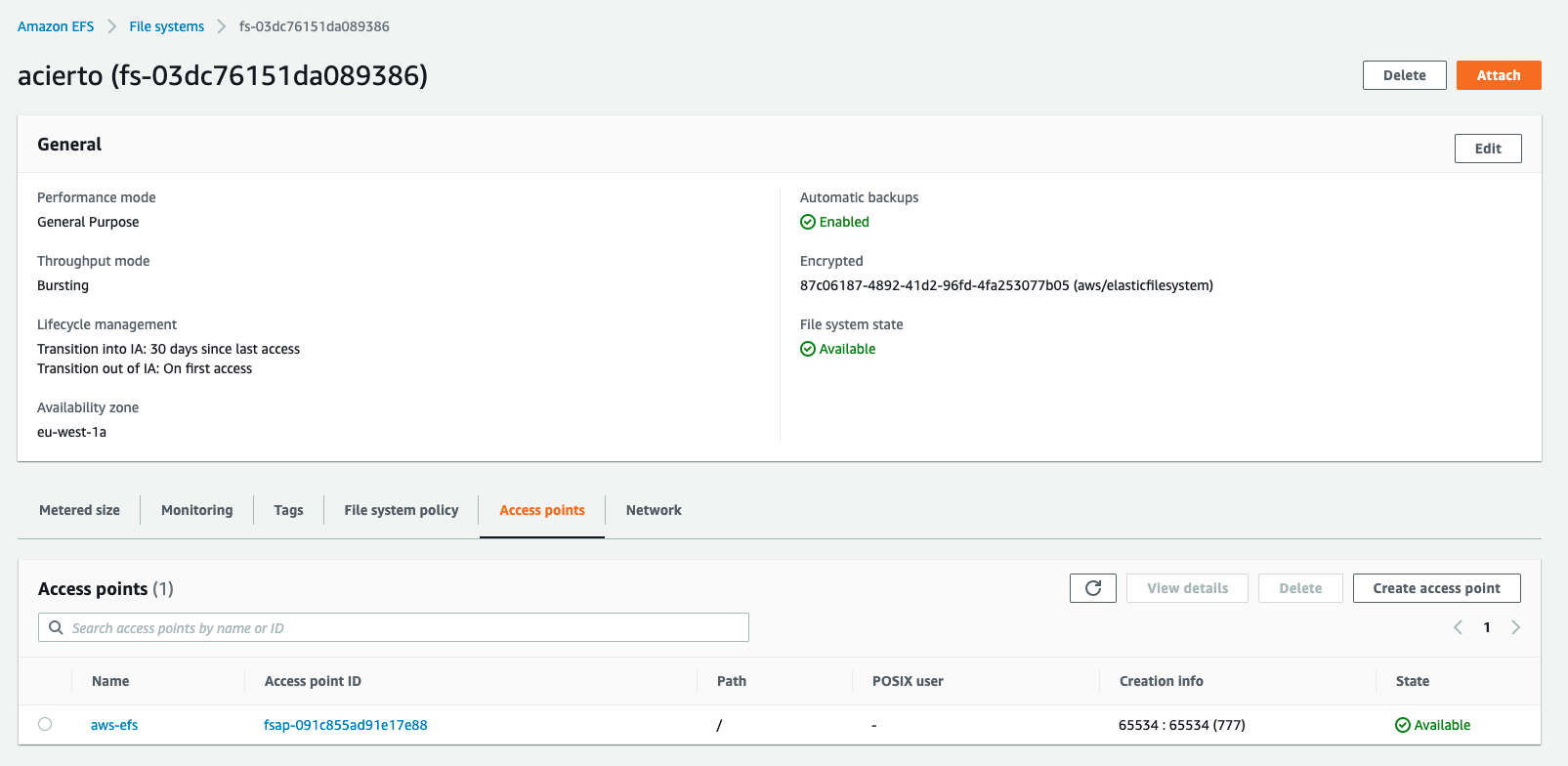This screenshot has height=766, width=1568.
Task: Click the State column header
Action: pyautogui.click(x=1413, y=681)
